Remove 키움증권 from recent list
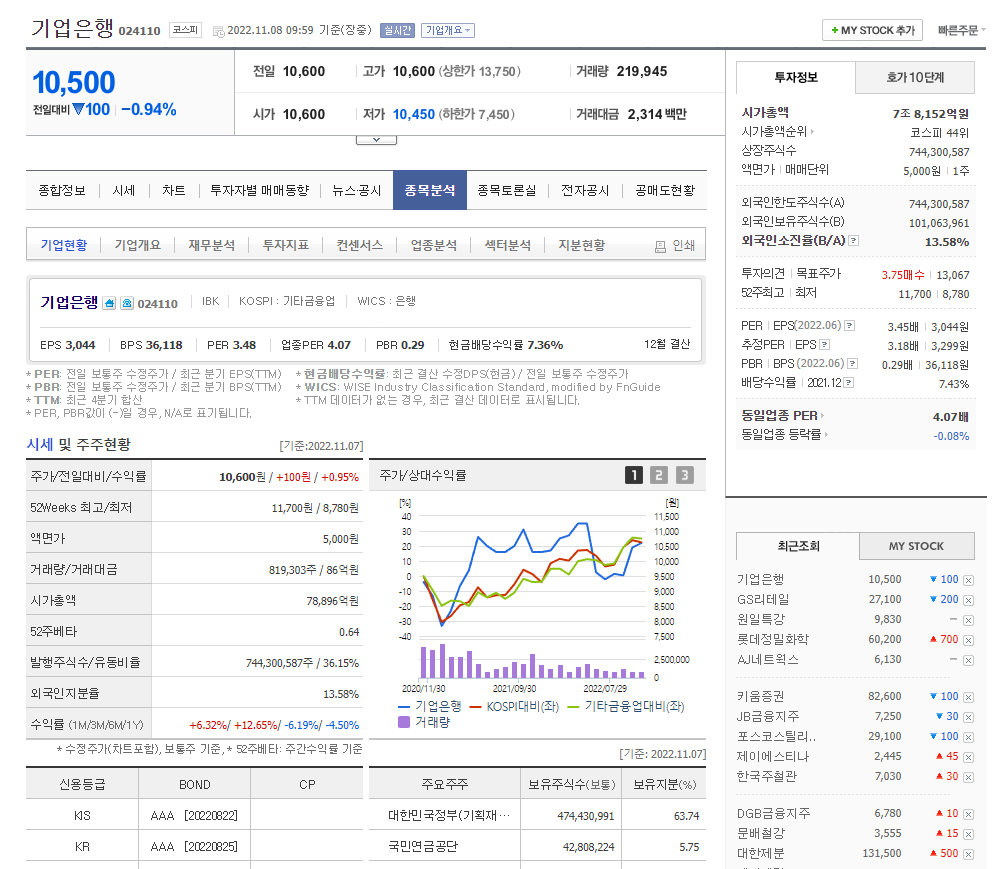1003x869 pixels. [x=968, y=698]
